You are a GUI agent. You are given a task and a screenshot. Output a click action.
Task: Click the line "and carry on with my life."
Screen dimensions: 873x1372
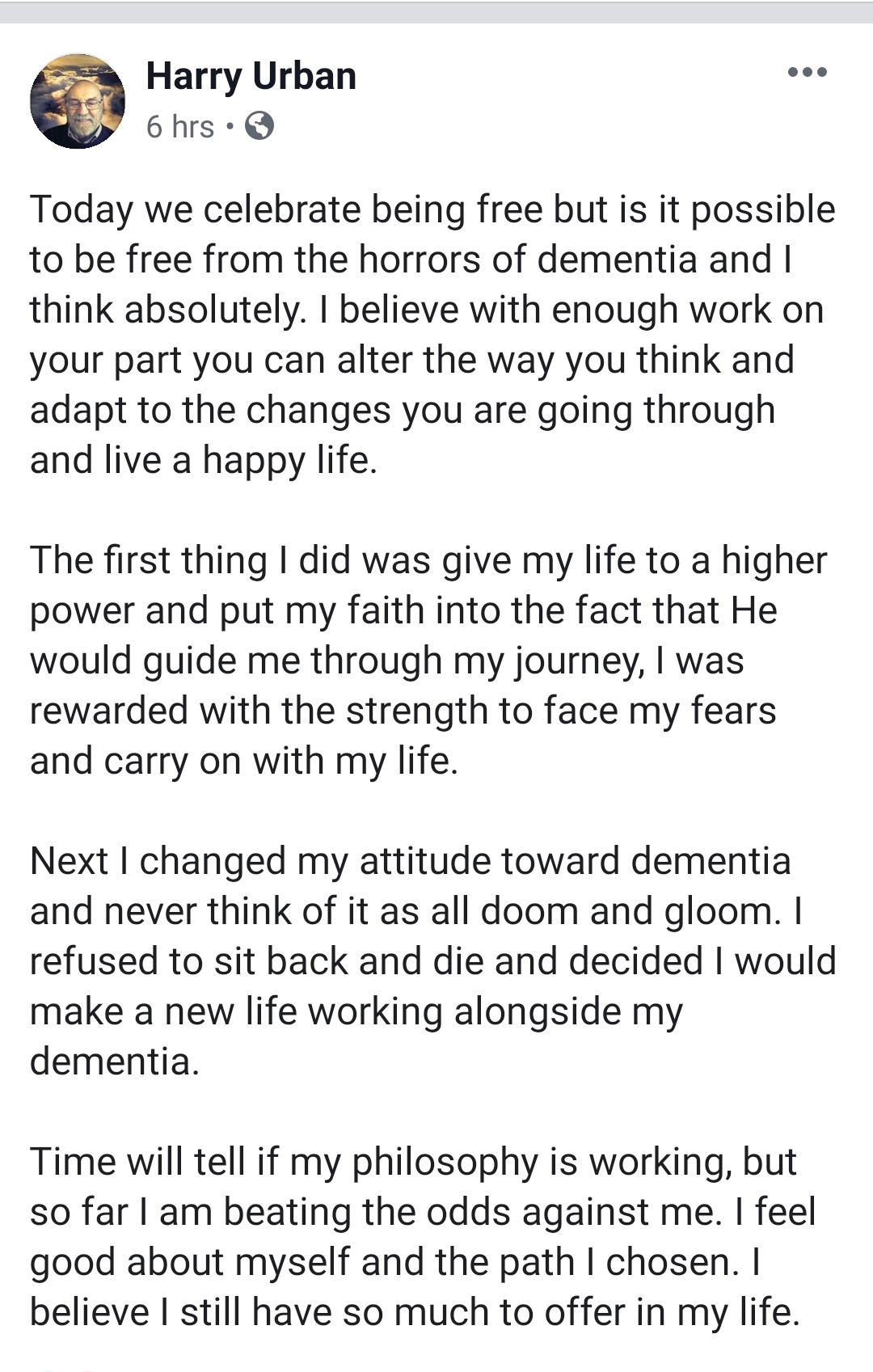[244, 761]
